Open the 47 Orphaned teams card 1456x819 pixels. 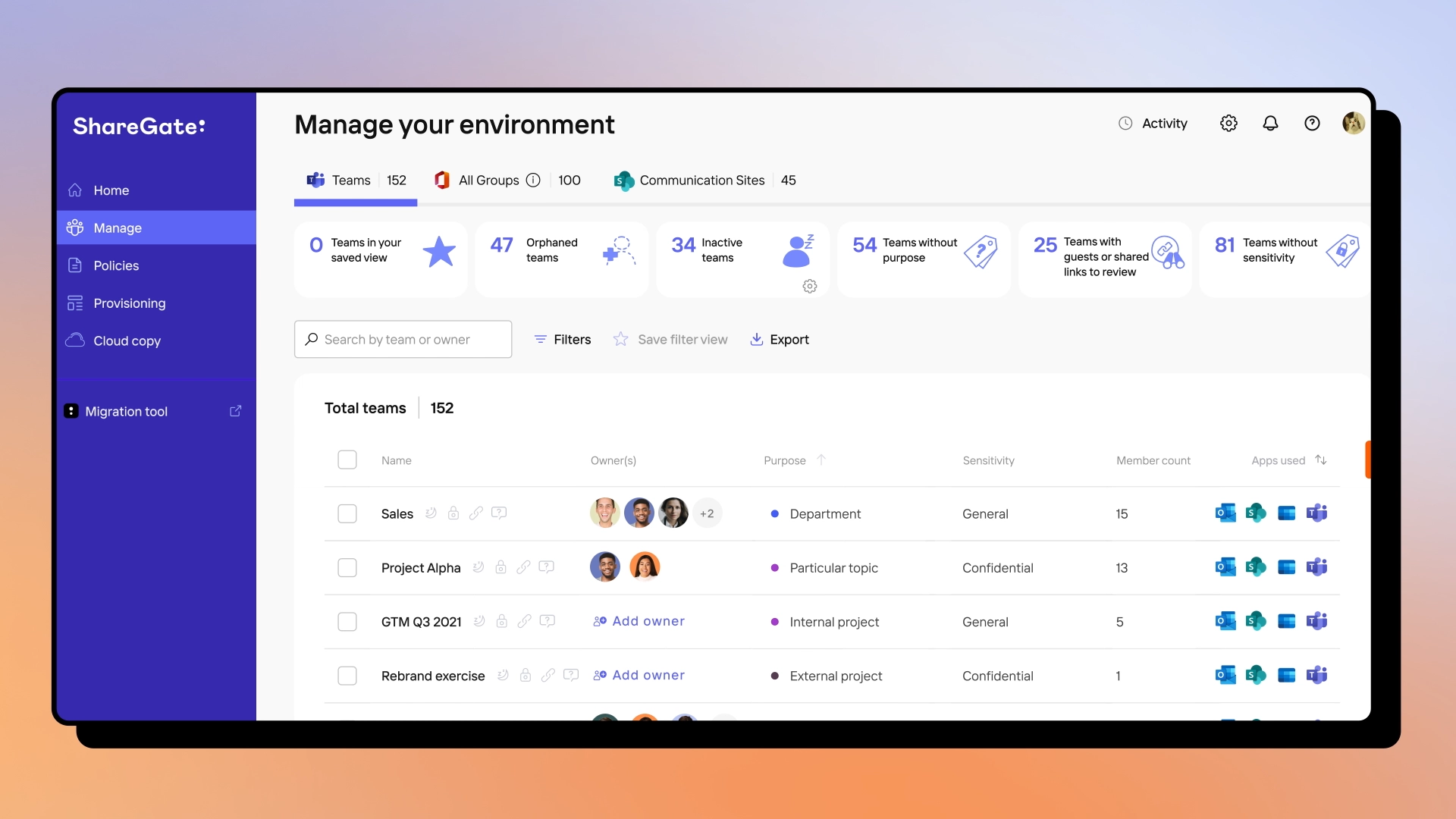pos(562,259)
